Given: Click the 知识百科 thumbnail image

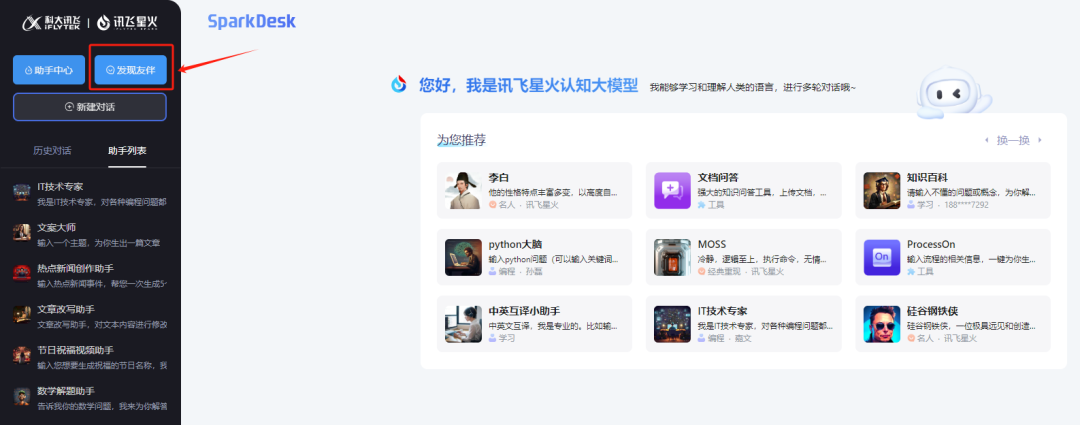Looking at the screenshot, I should pos(882,191).
